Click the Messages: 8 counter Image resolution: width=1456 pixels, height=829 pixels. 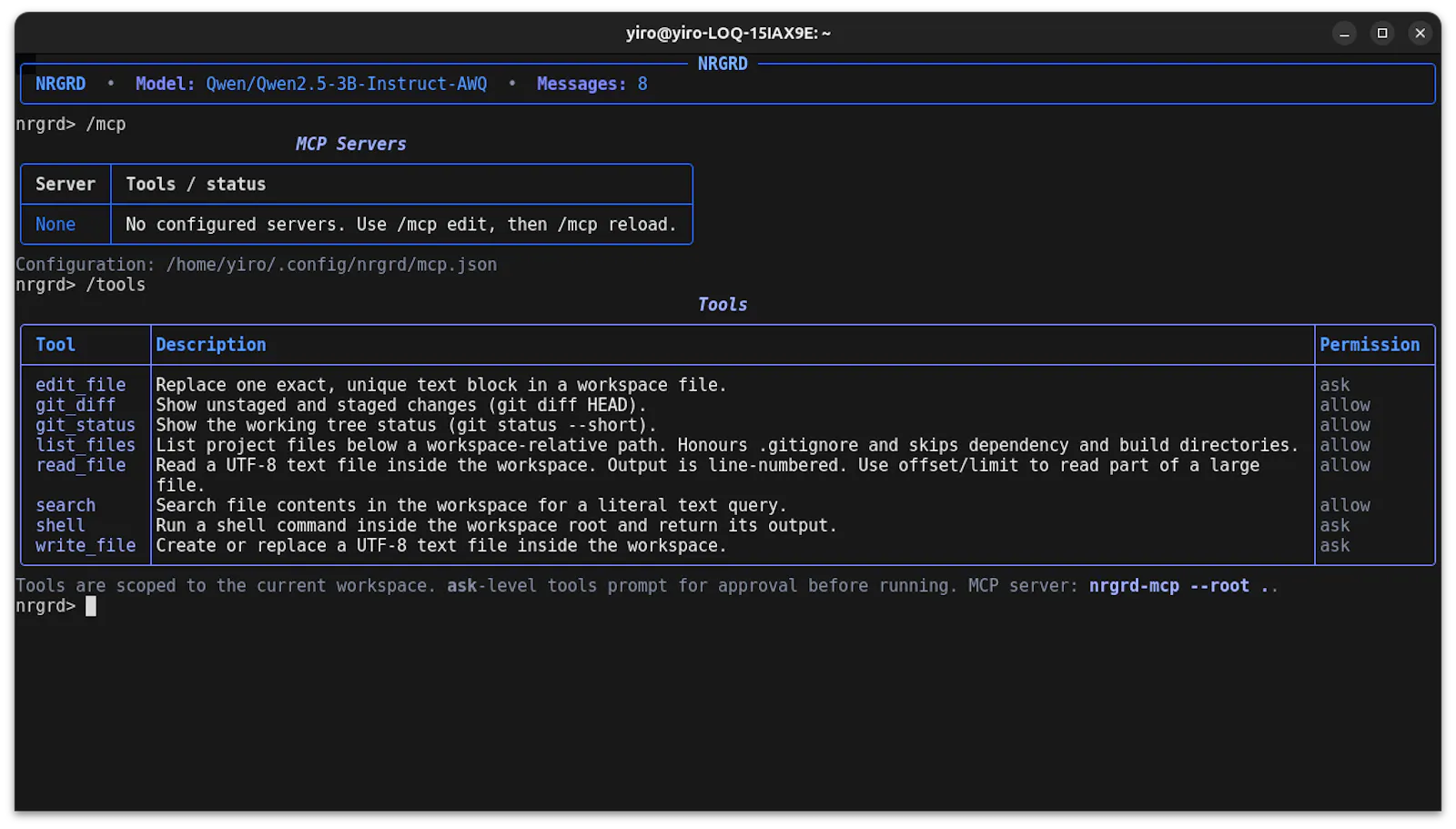(x=592, y=84)
